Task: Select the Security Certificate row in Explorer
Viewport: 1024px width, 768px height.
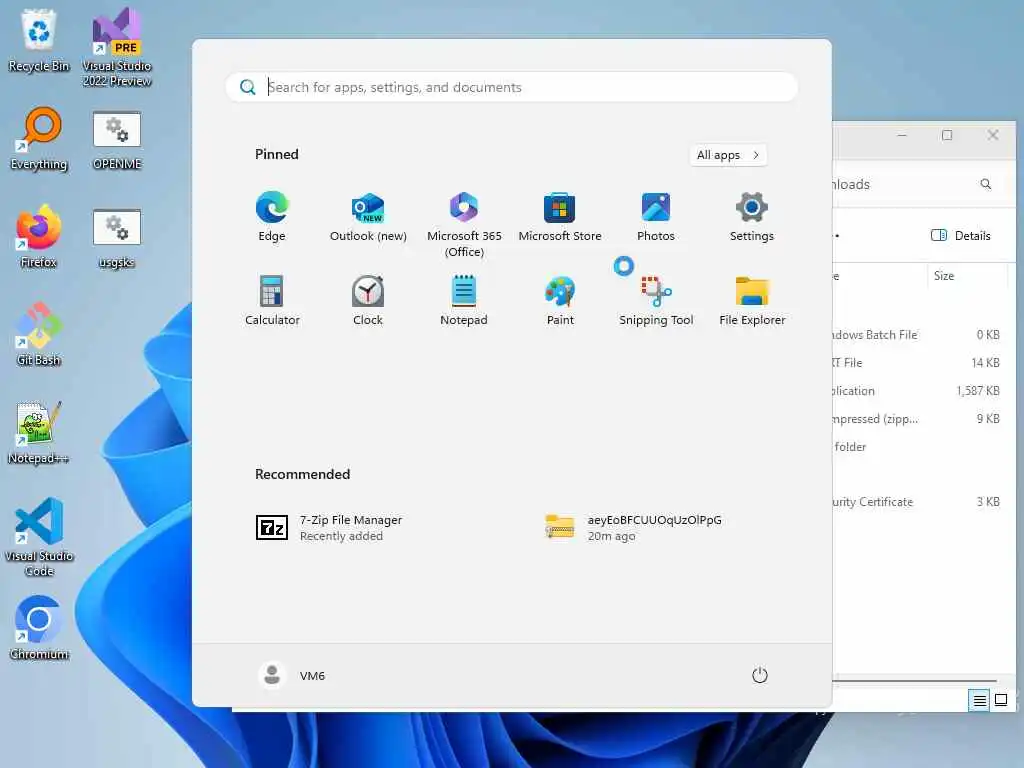Action: pos(920,502)
